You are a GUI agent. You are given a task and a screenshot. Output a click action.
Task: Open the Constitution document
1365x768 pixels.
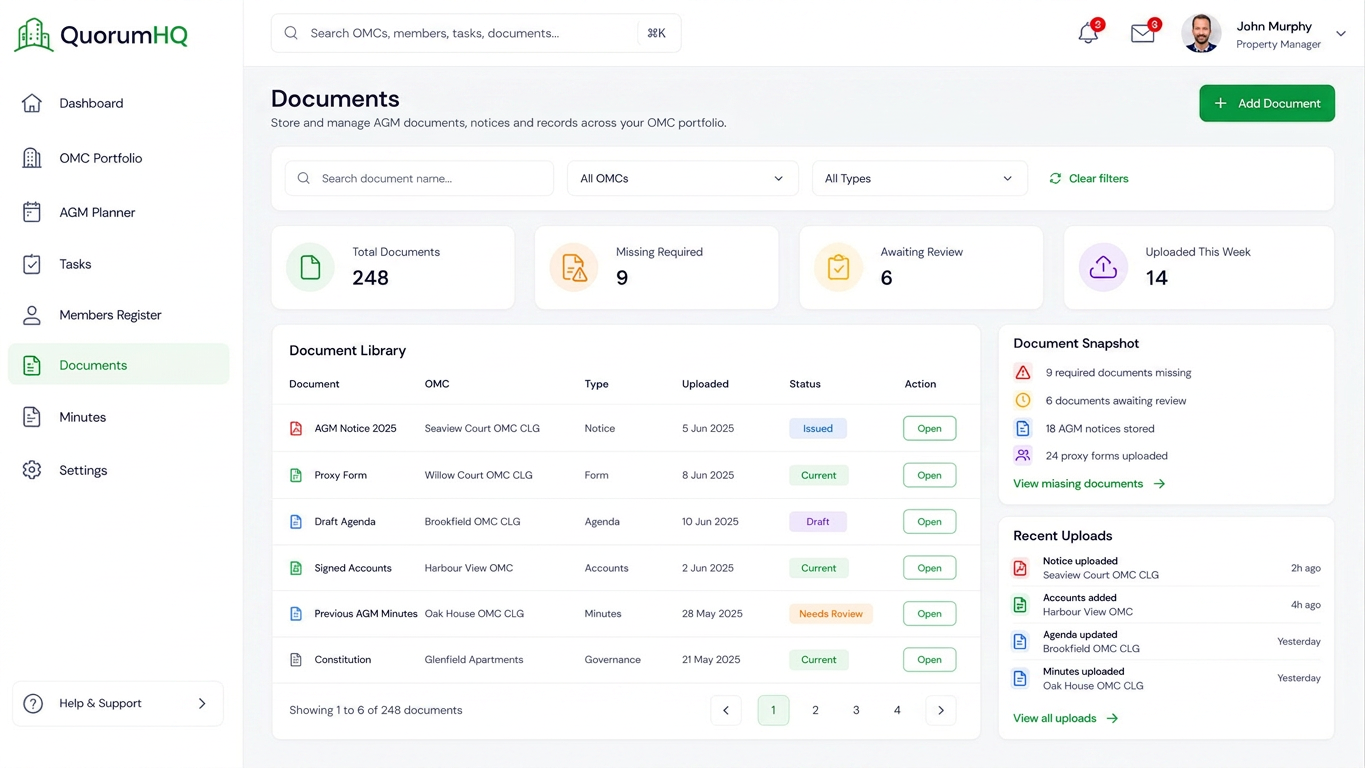[x=929, y=660]
